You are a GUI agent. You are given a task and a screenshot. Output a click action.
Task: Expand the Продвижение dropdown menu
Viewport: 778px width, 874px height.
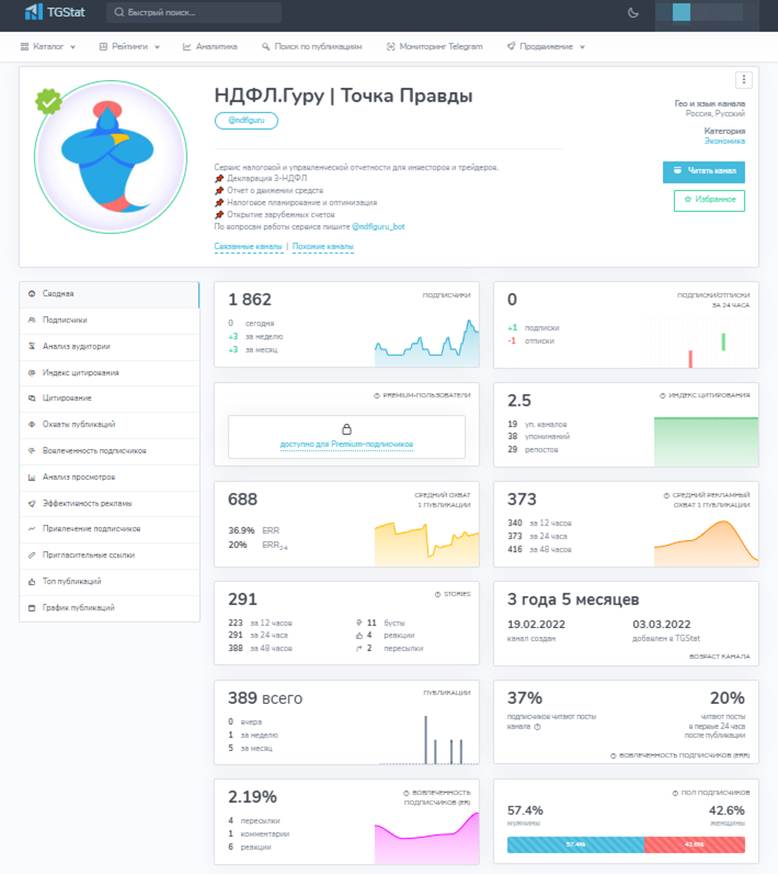(x=546, y=47)
